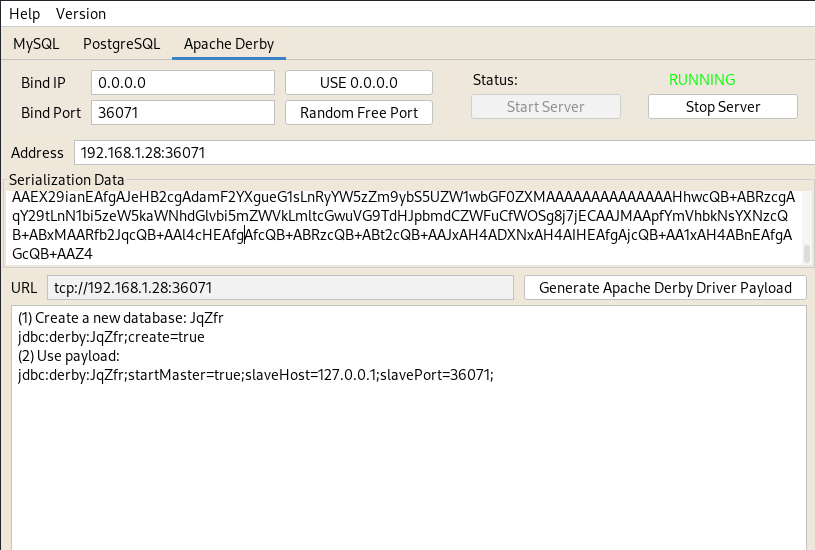The width and height of the screenshot is (815, 550).
Task: Click the 'URL' label
Action: pos(24,288)
